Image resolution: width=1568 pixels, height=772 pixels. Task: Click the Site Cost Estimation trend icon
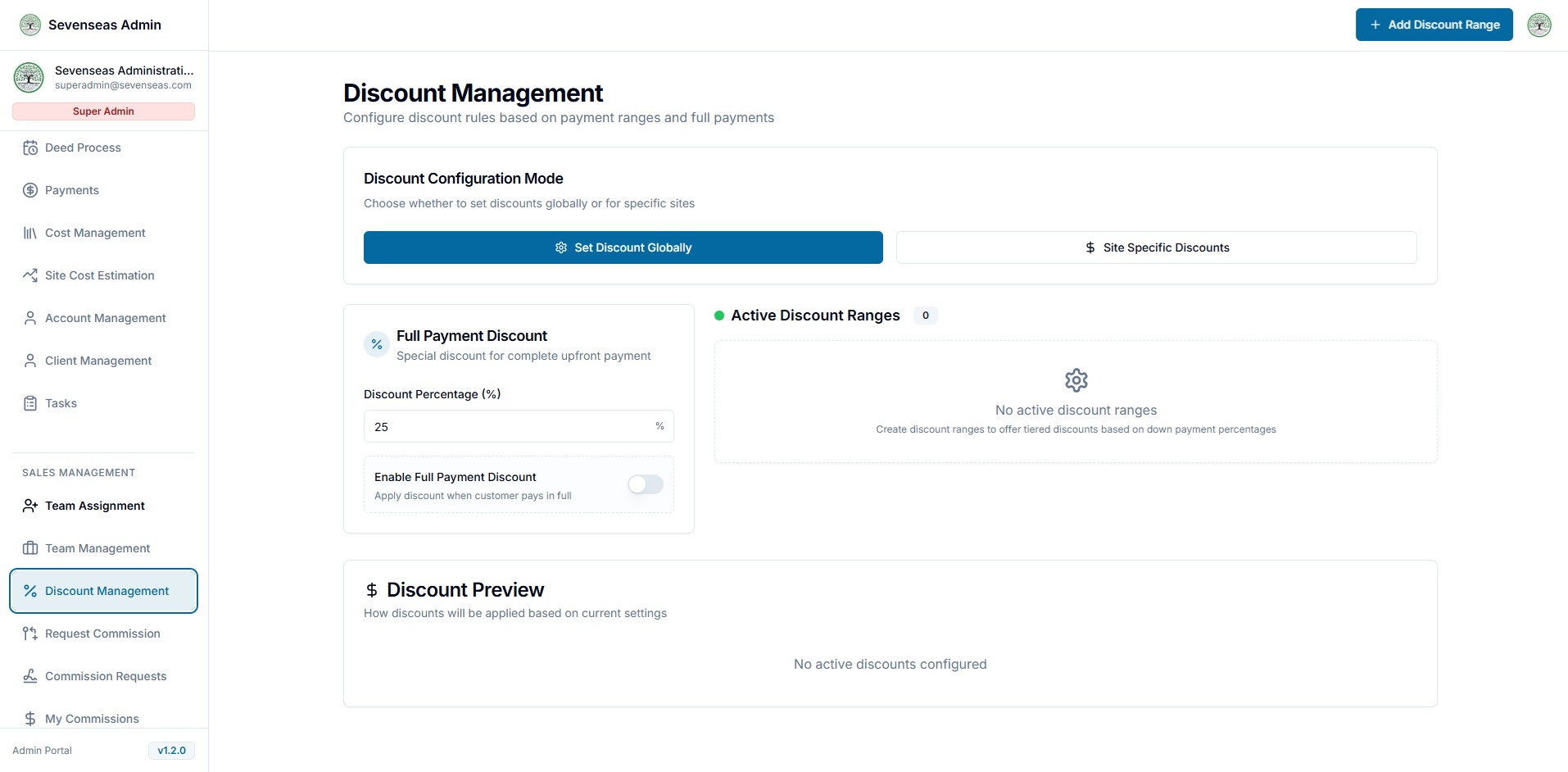coord(30,275)
